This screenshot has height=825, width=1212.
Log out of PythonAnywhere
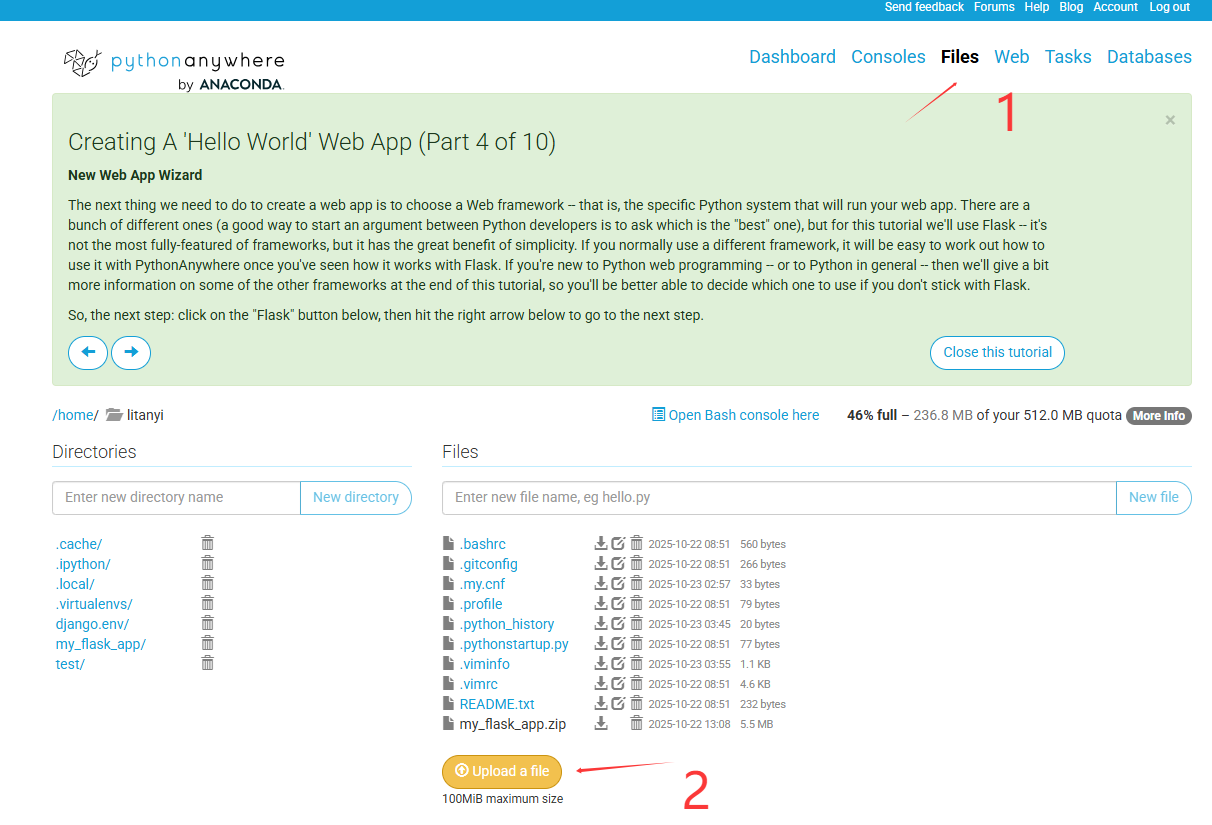click(1169, 7)
